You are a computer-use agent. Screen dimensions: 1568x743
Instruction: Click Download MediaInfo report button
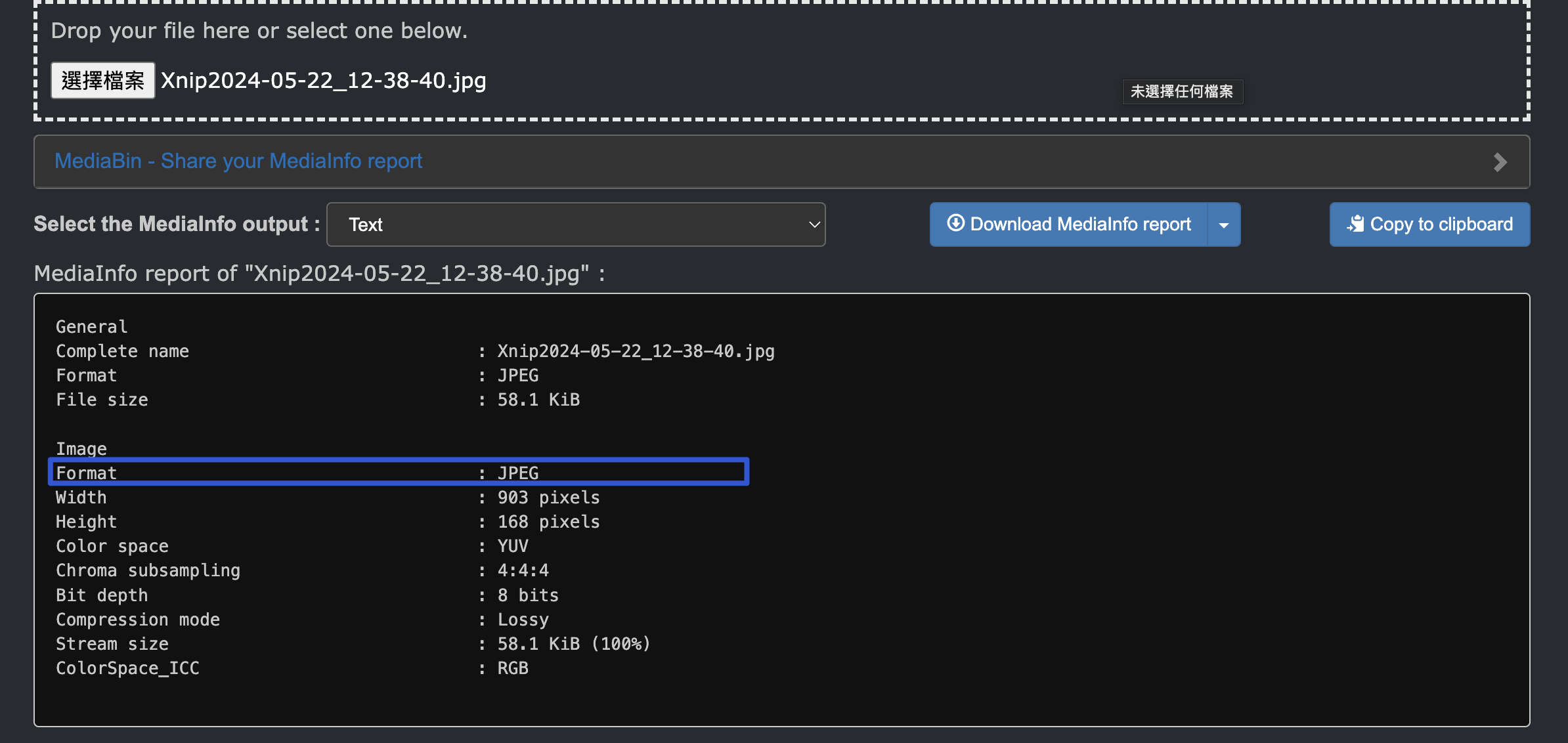(x=1079, y=224)
